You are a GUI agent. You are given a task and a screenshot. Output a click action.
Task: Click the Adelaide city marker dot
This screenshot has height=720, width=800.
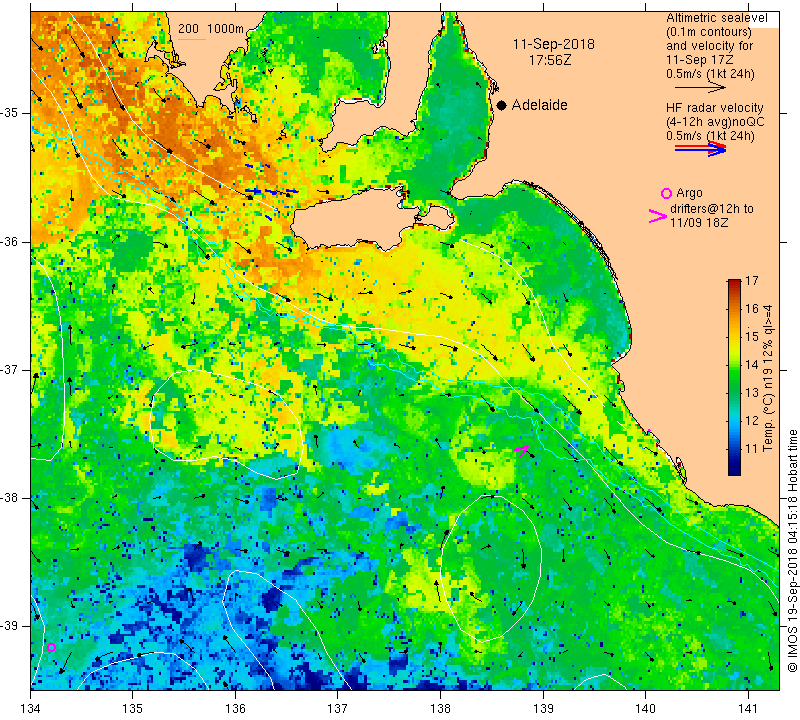tap(502, 105)
